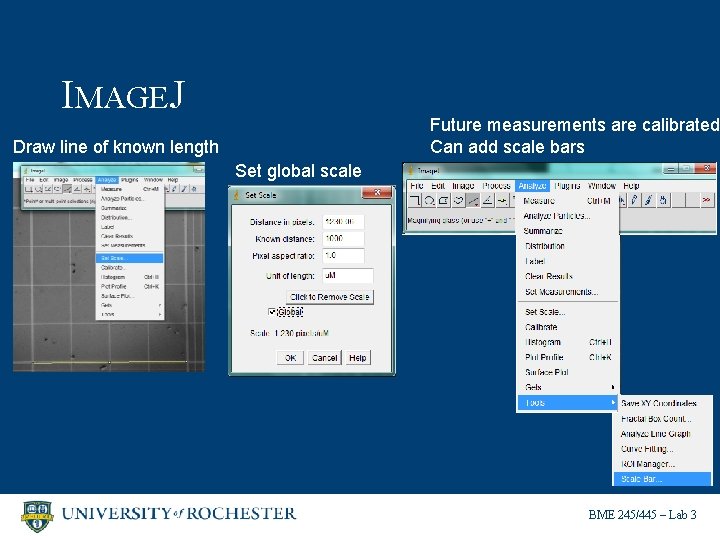Select Rectangle tool in large ImageJ toolbar
This screenshot has width=720, height=540.
point(415,200)
